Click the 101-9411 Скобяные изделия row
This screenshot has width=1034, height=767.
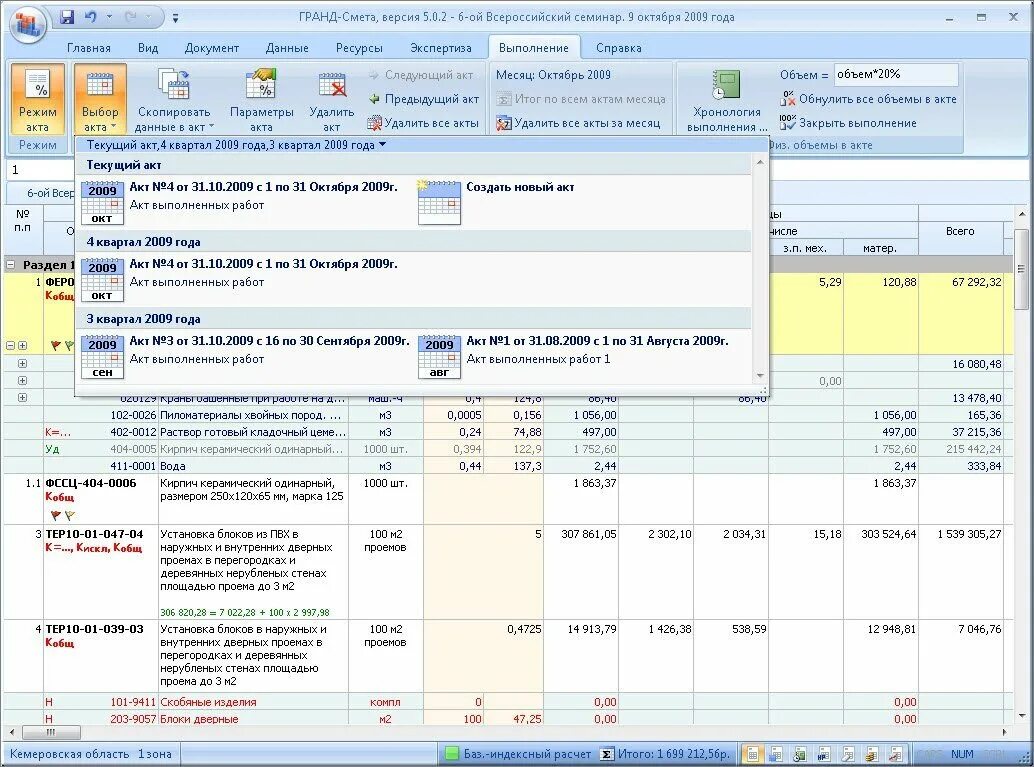pos(508,702)
